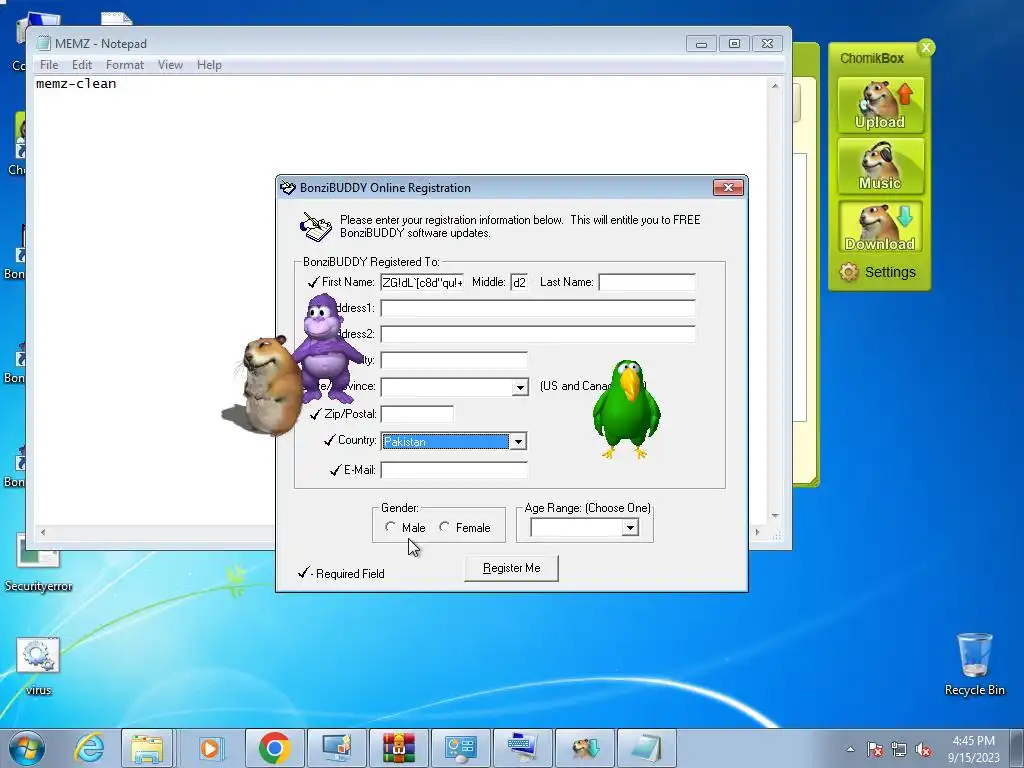This screenshot has width=1024, height=768.
Task: Click the ChomikBox Download button
Action: (880, 227)
